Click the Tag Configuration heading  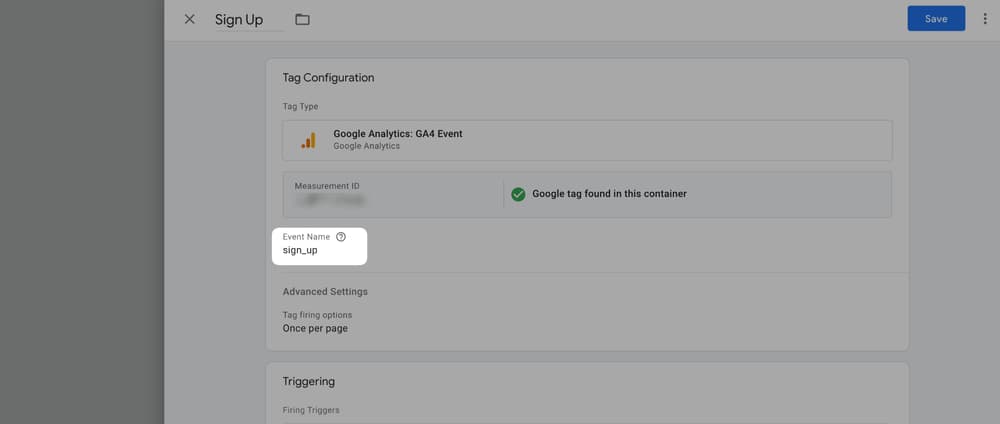[328, 78]
